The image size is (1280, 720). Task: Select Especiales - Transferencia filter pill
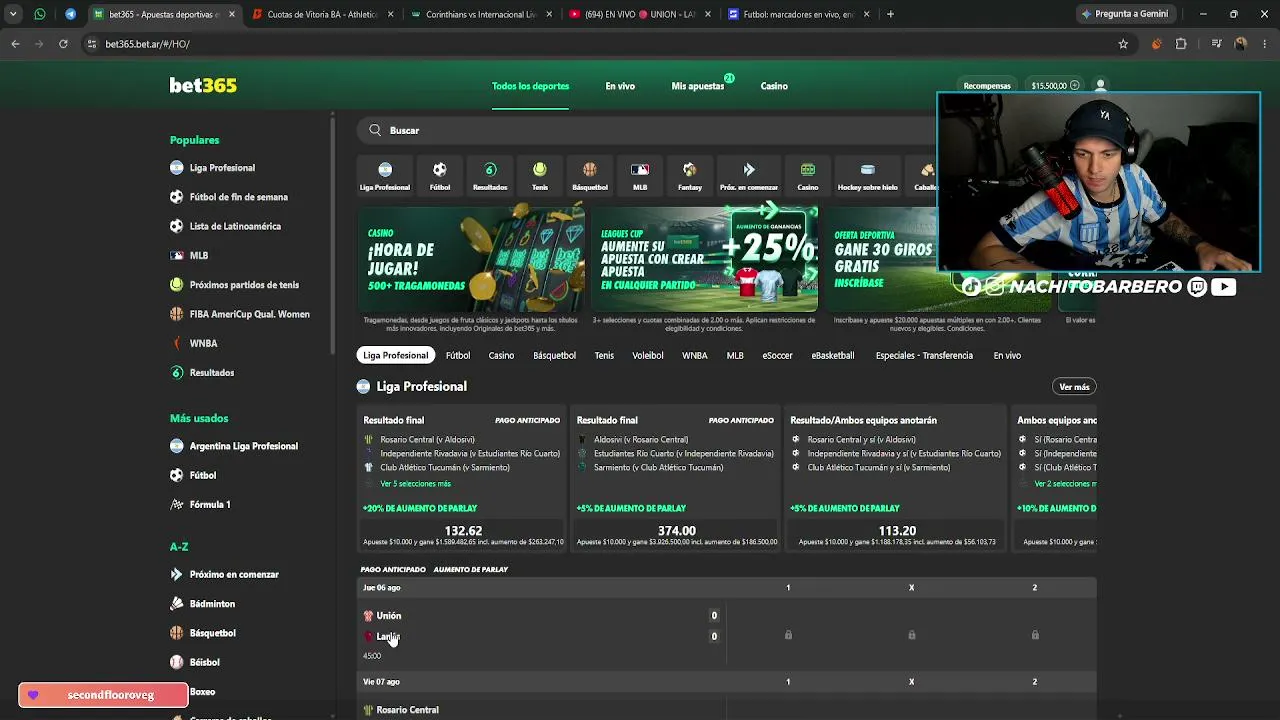click(924, 355)
